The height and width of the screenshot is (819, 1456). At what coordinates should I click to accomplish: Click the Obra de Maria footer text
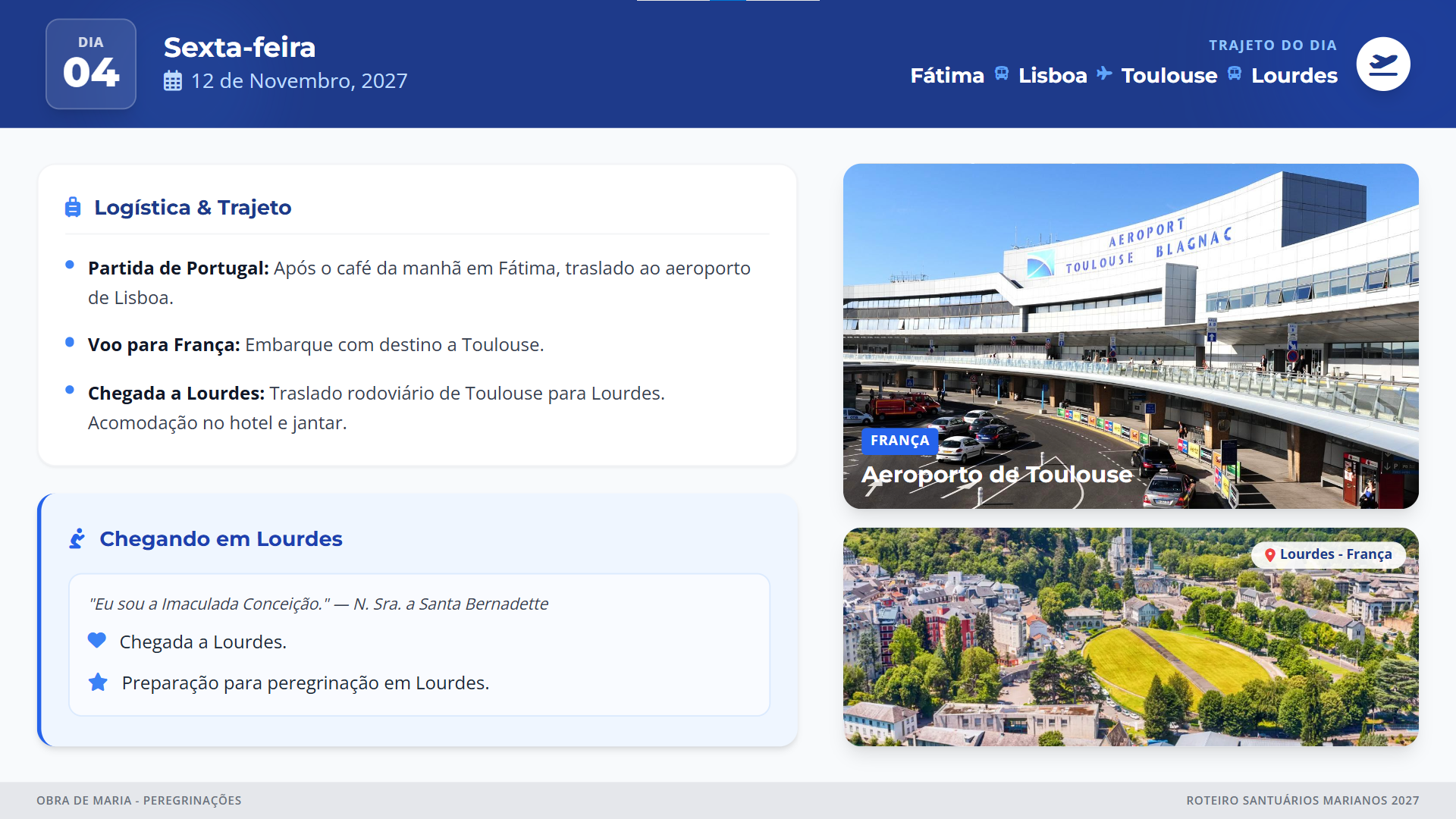(139, 800)
